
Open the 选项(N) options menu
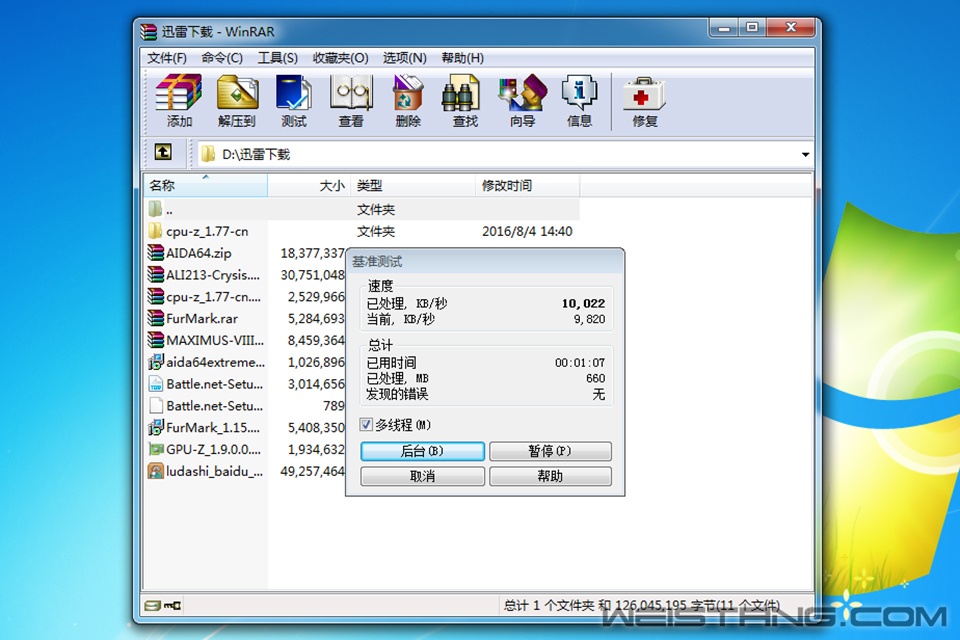[x=405, y=58]
